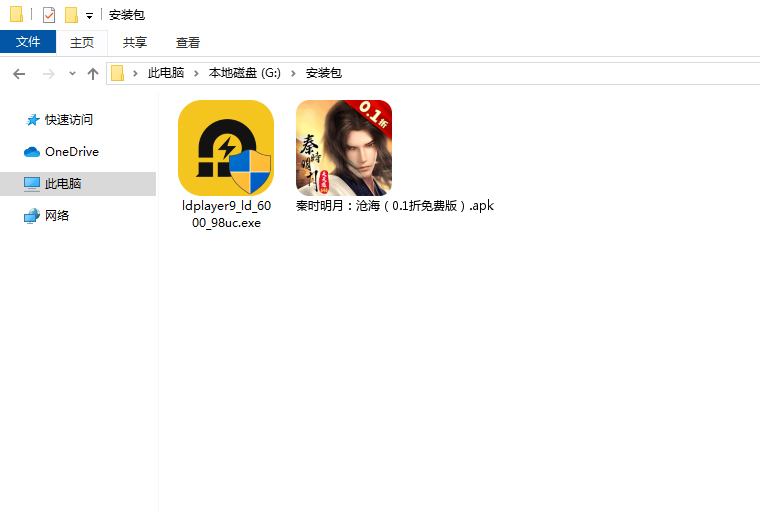Click 此电脑 in the address breadcrumb
760x512 pixels.
166,73
